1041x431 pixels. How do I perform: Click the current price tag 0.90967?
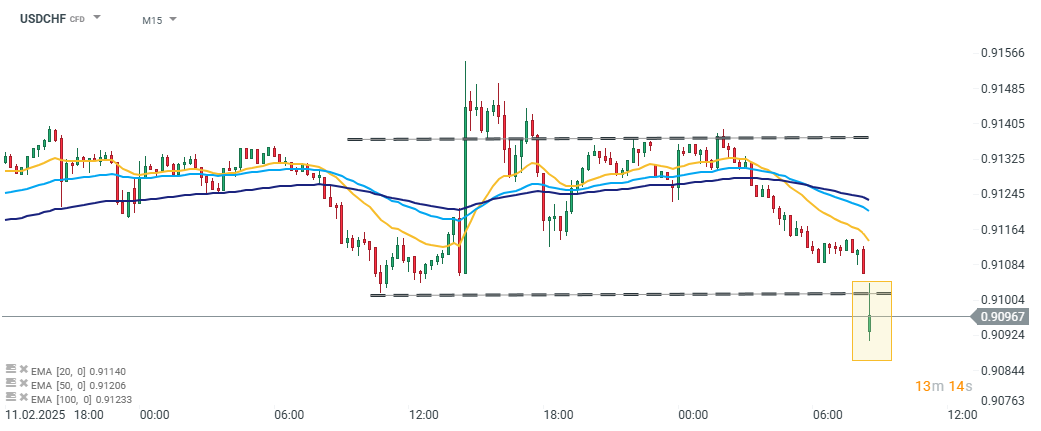pos(1006,317)
